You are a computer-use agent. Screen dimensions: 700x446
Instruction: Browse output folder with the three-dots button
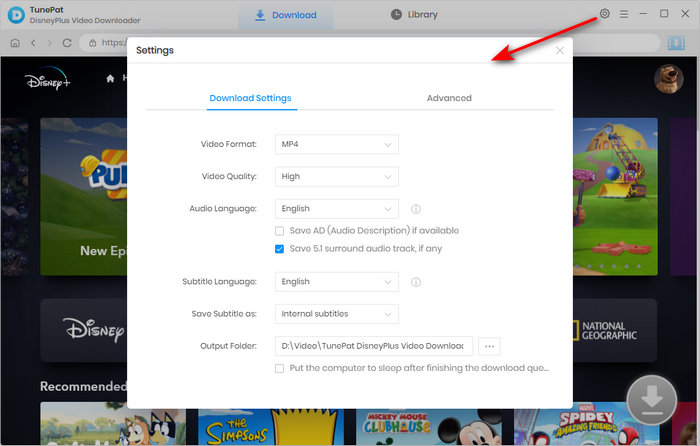(489, 346)
